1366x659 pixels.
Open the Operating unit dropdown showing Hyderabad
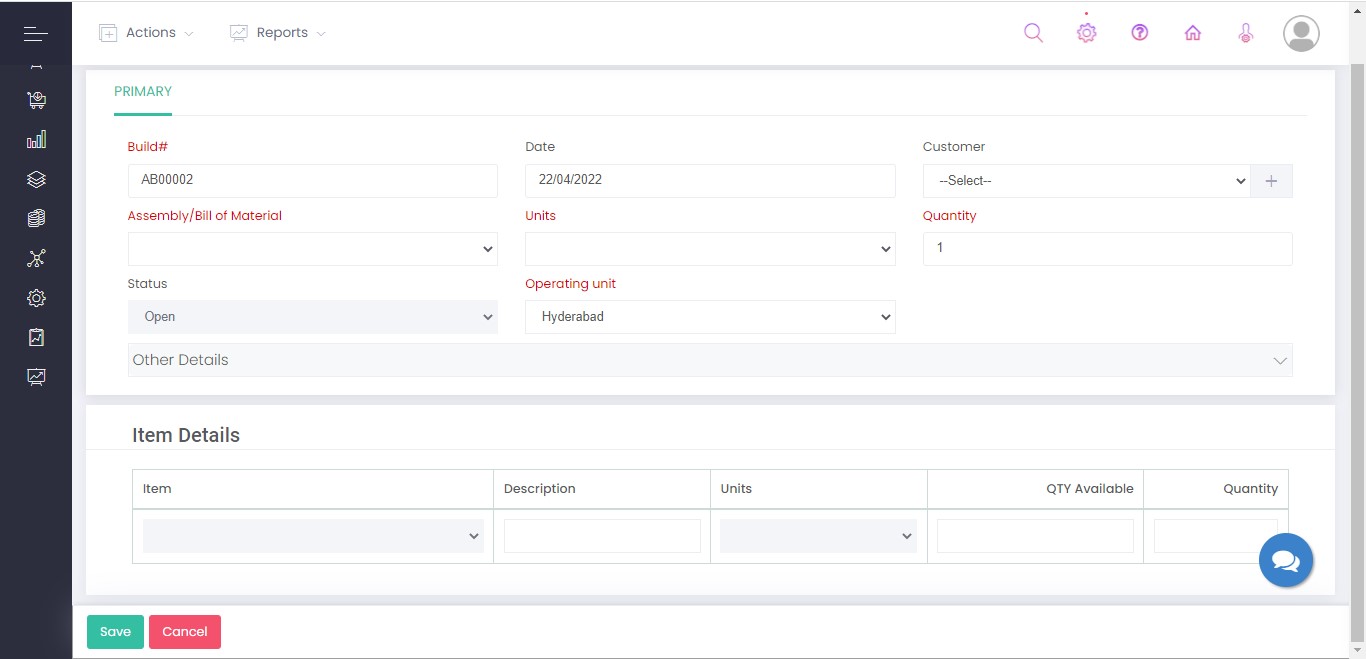[710, 316]
